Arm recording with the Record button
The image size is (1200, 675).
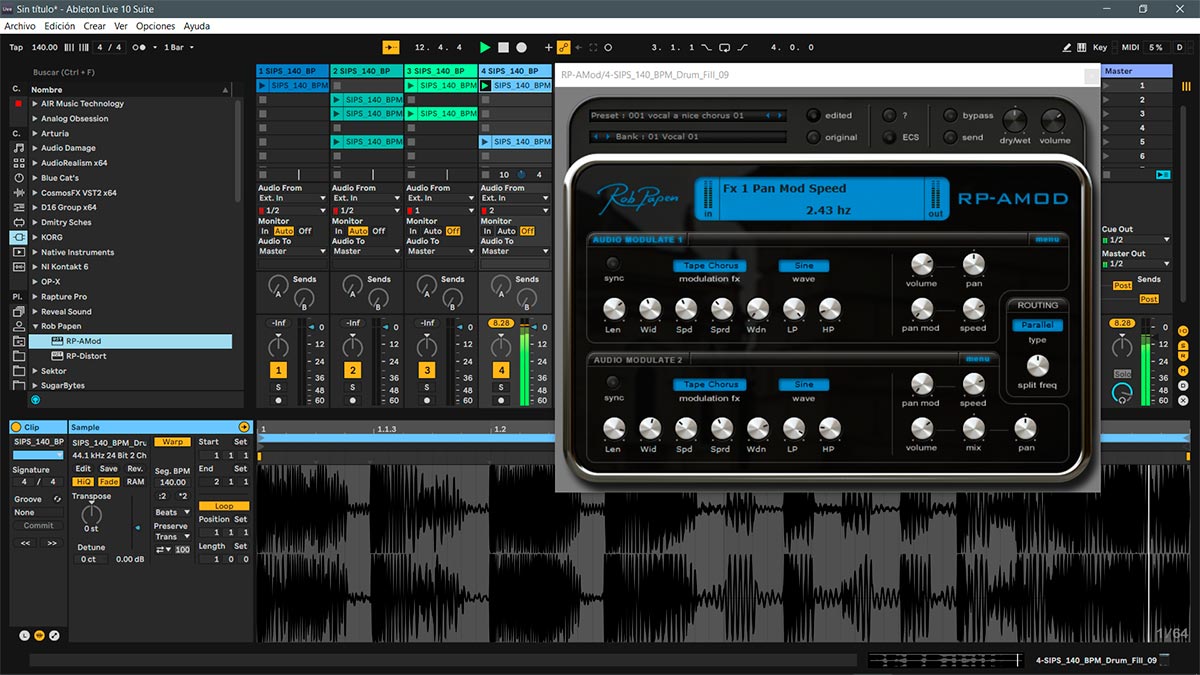click(x=521, y=47)
